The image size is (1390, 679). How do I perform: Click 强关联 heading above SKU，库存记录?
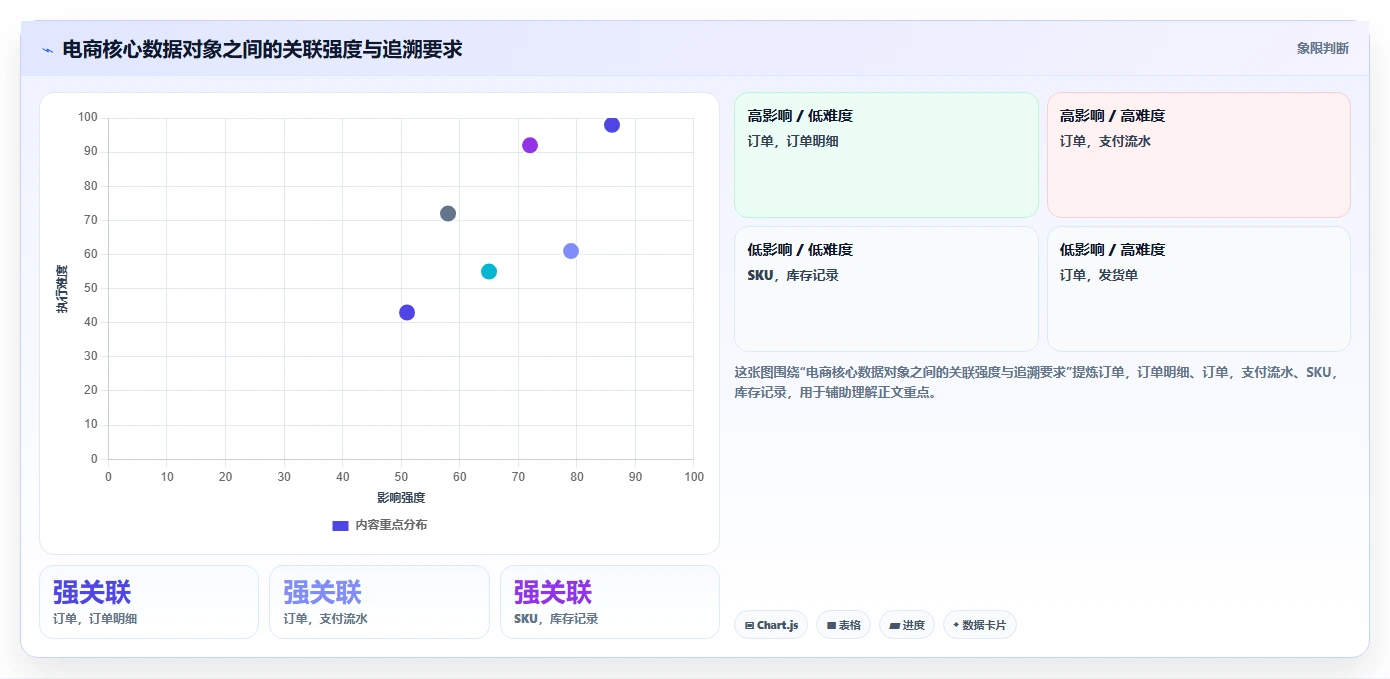(553, 592)
